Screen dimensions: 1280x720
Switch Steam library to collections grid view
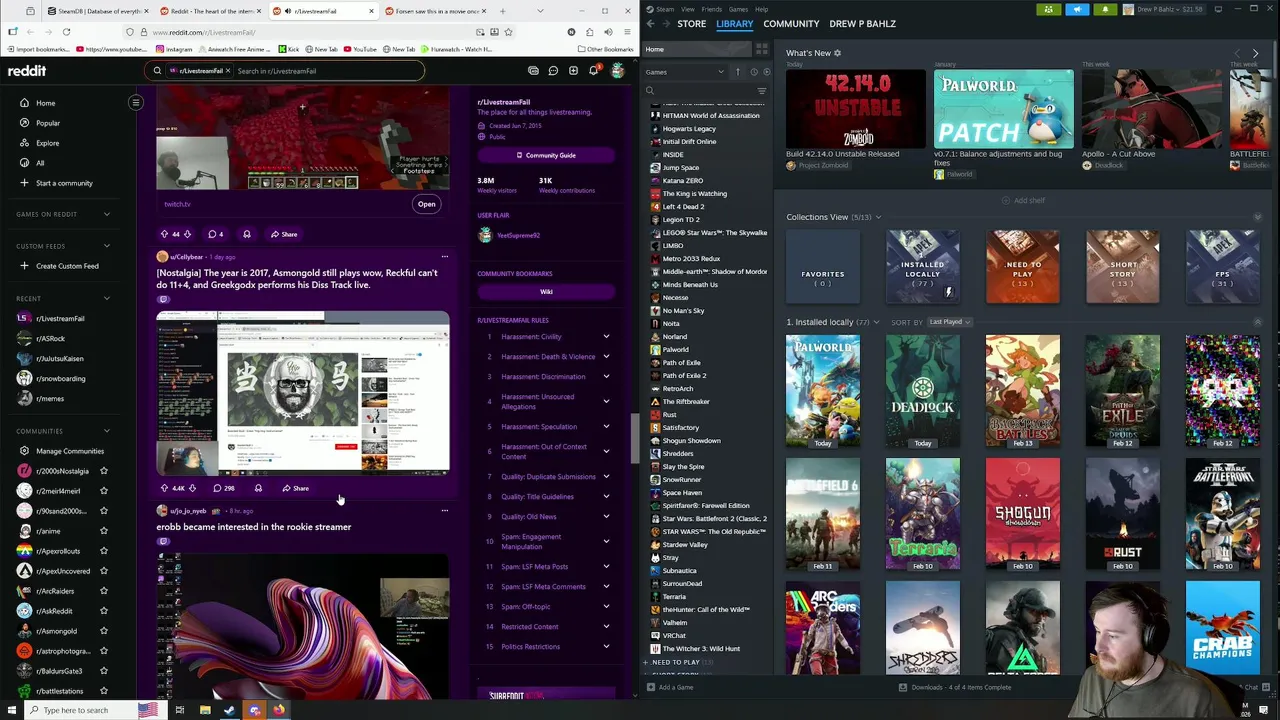point(762,49)
